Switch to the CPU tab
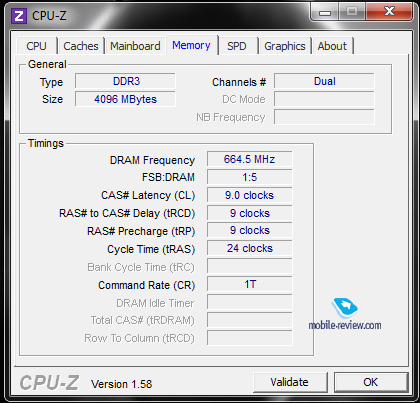The image size is (420, 403). coord(36,46)
